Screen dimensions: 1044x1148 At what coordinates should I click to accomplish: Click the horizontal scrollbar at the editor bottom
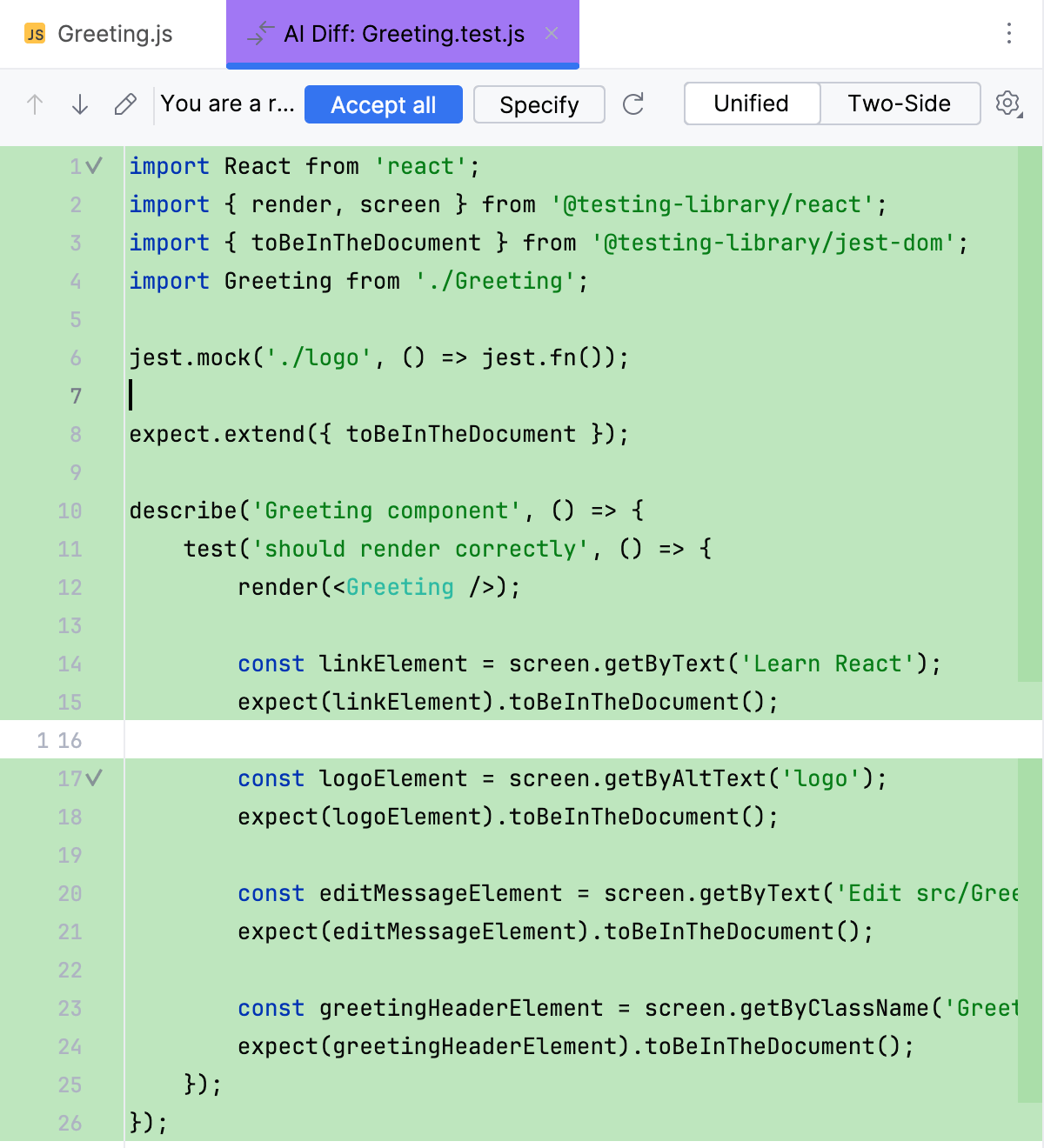[522, 1143]
